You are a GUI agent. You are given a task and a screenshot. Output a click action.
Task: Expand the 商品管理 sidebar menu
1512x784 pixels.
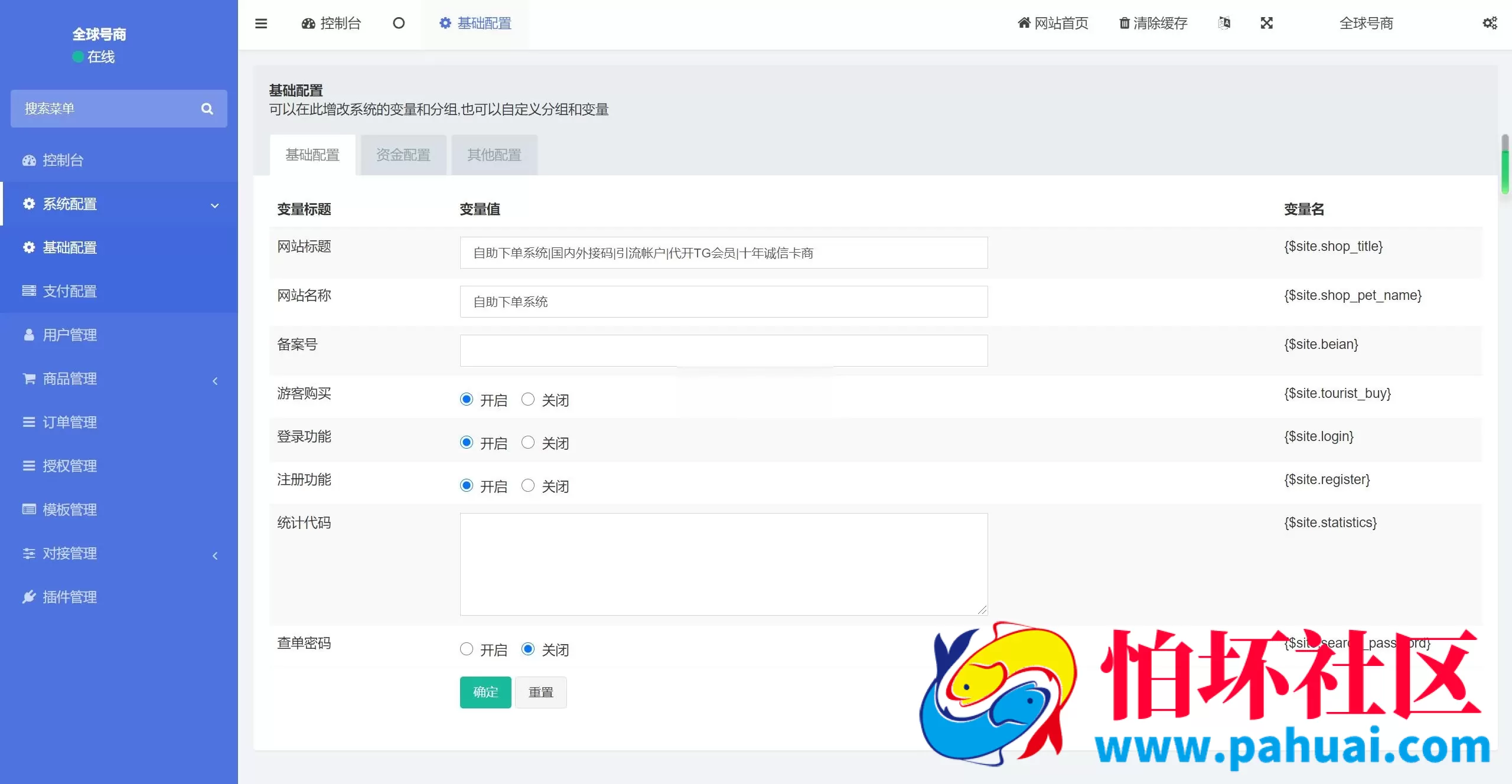coord(214,381)
